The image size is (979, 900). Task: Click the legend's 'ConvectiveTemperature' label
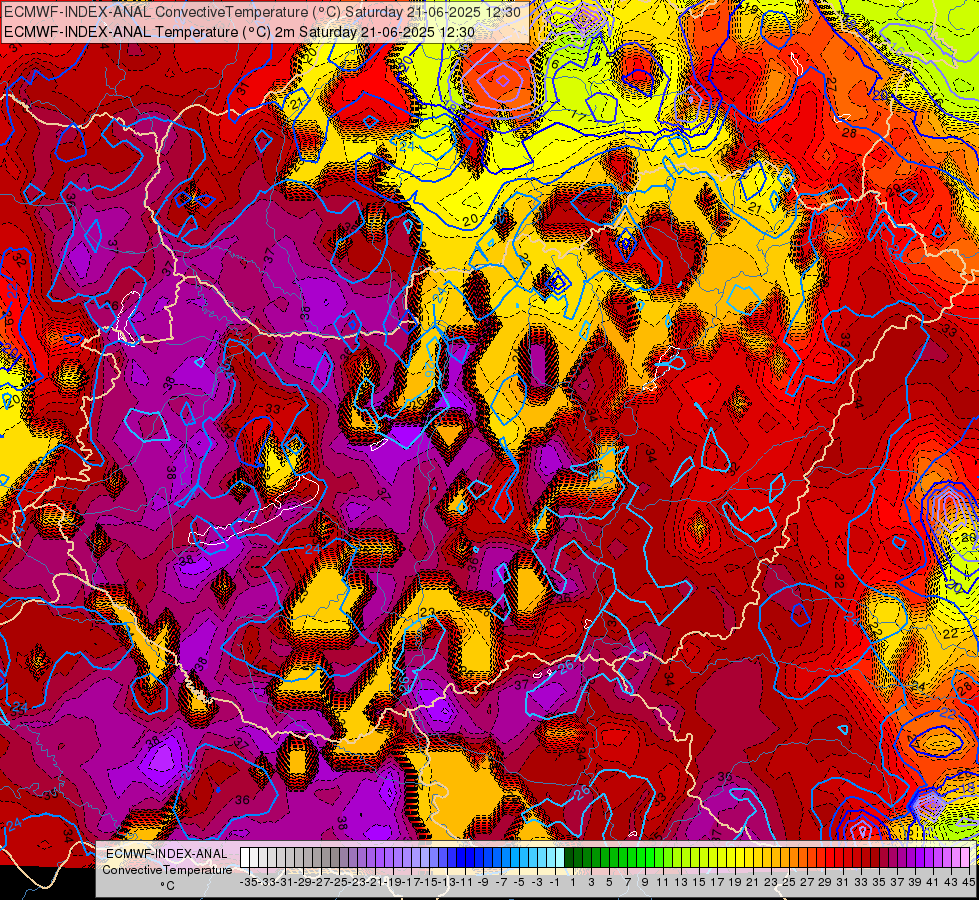(167, 869)
